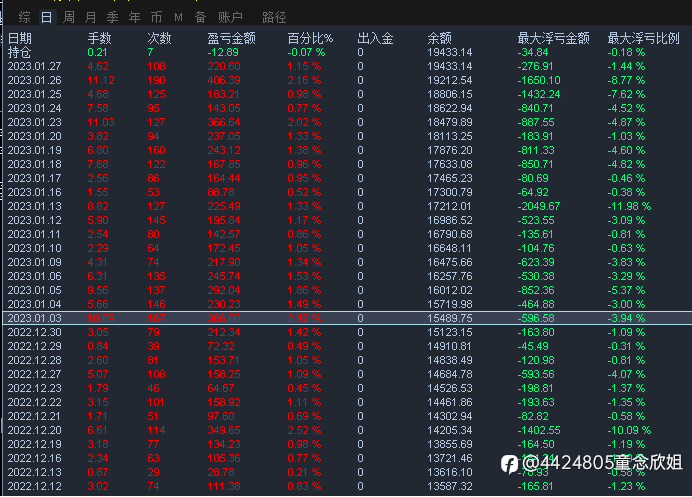Open the 路径 path tab
The width and height of the screenshot is (692, 497).
tap(274, 17)
